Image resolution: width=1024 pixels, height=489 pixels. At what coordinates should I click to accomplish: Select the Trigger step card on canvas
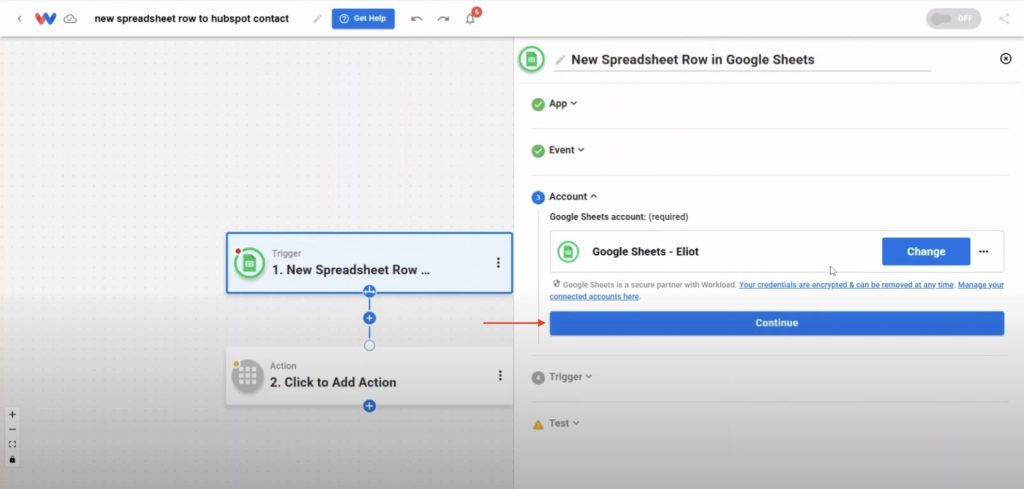tap(369, 262)
